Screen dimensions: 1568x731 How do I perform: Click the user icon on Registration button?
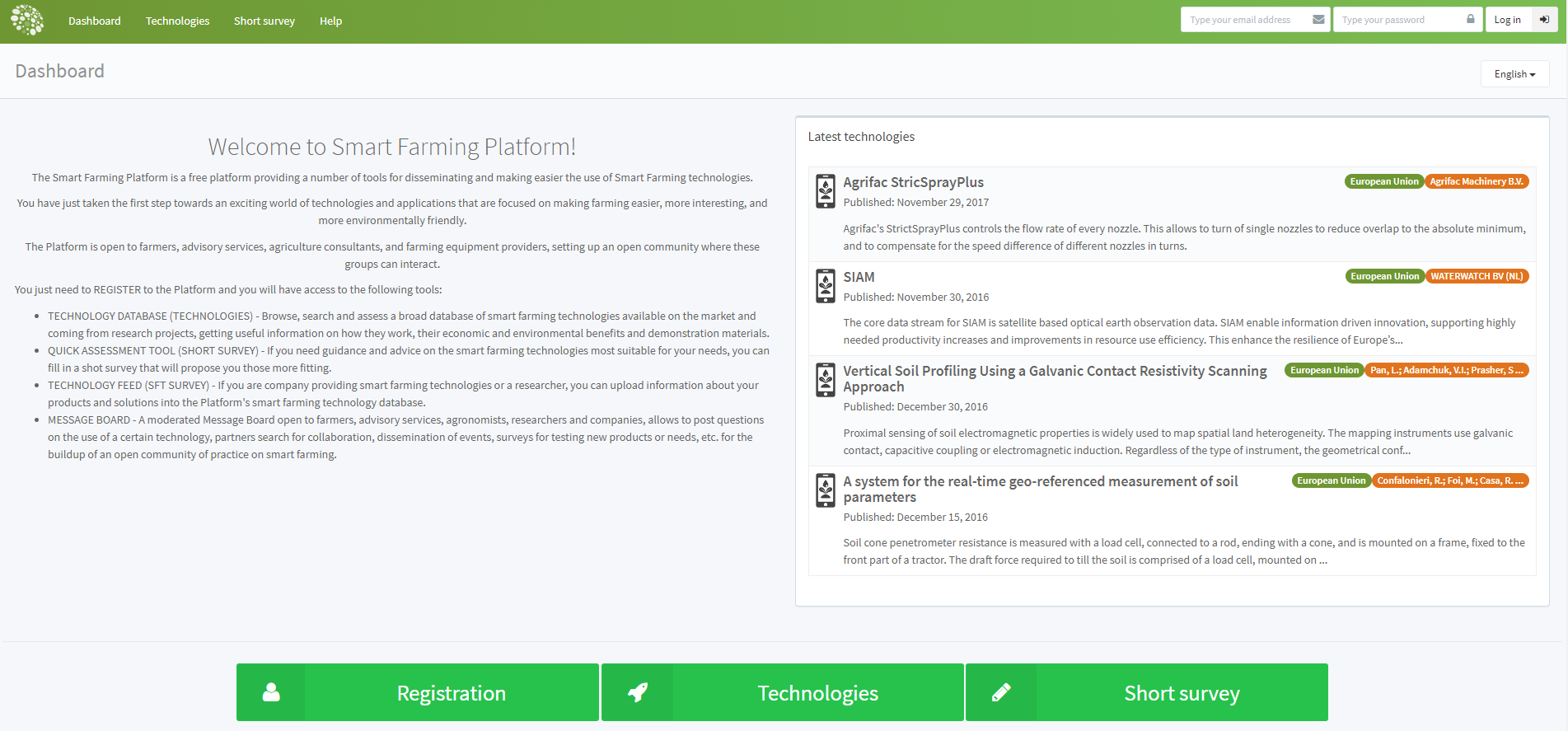coord(271,693)
